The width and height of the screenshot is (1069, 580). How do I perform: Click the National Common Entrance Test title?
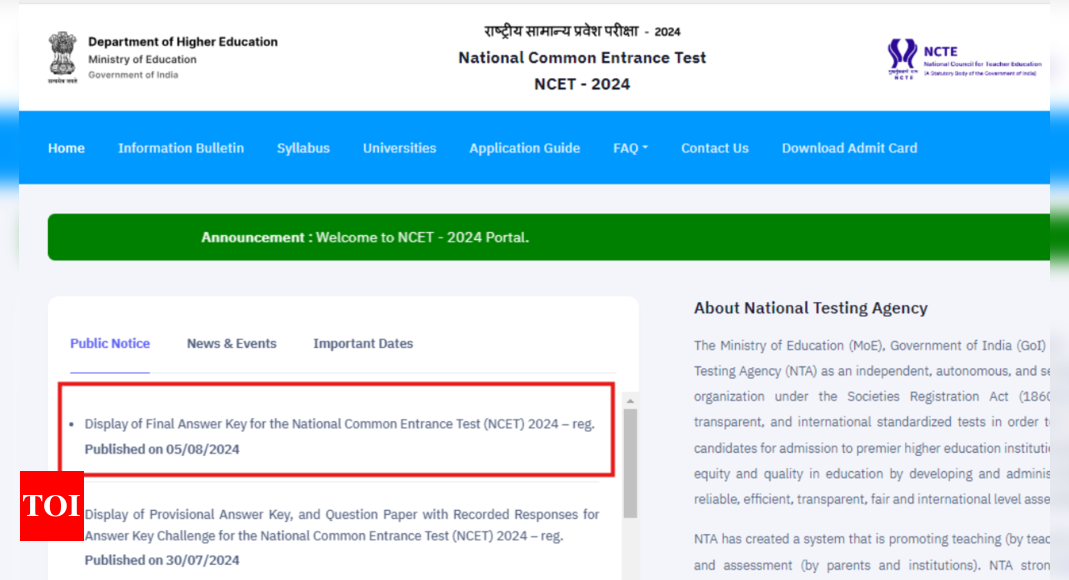coord(582,58)
